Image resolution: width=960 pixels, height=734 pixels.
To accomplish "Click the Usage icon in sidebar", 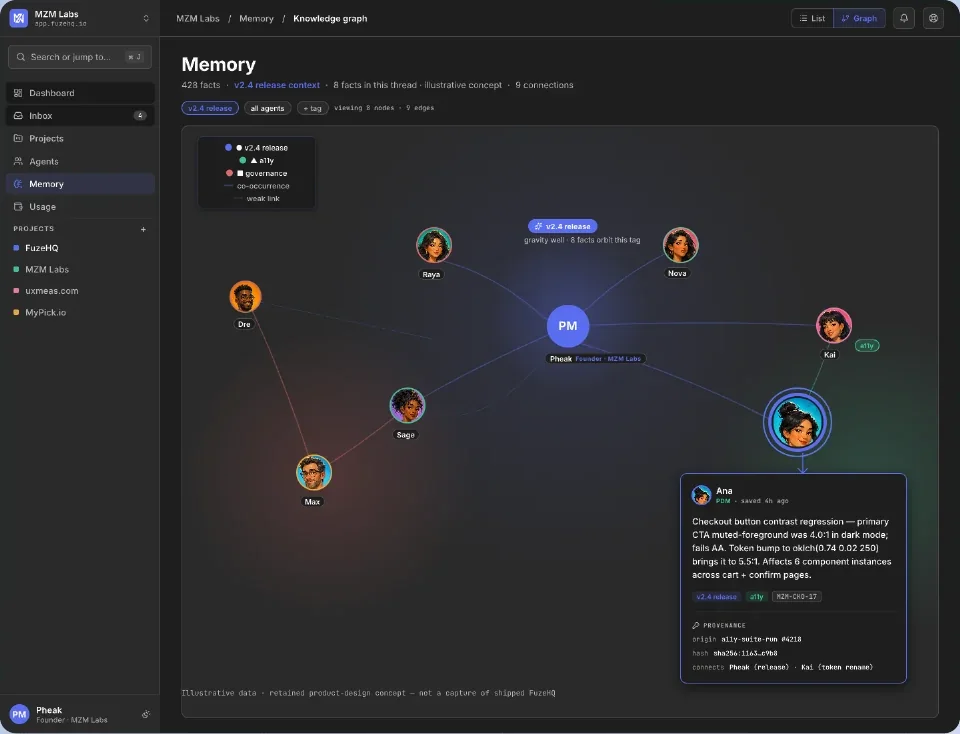I will coord(18,207).
